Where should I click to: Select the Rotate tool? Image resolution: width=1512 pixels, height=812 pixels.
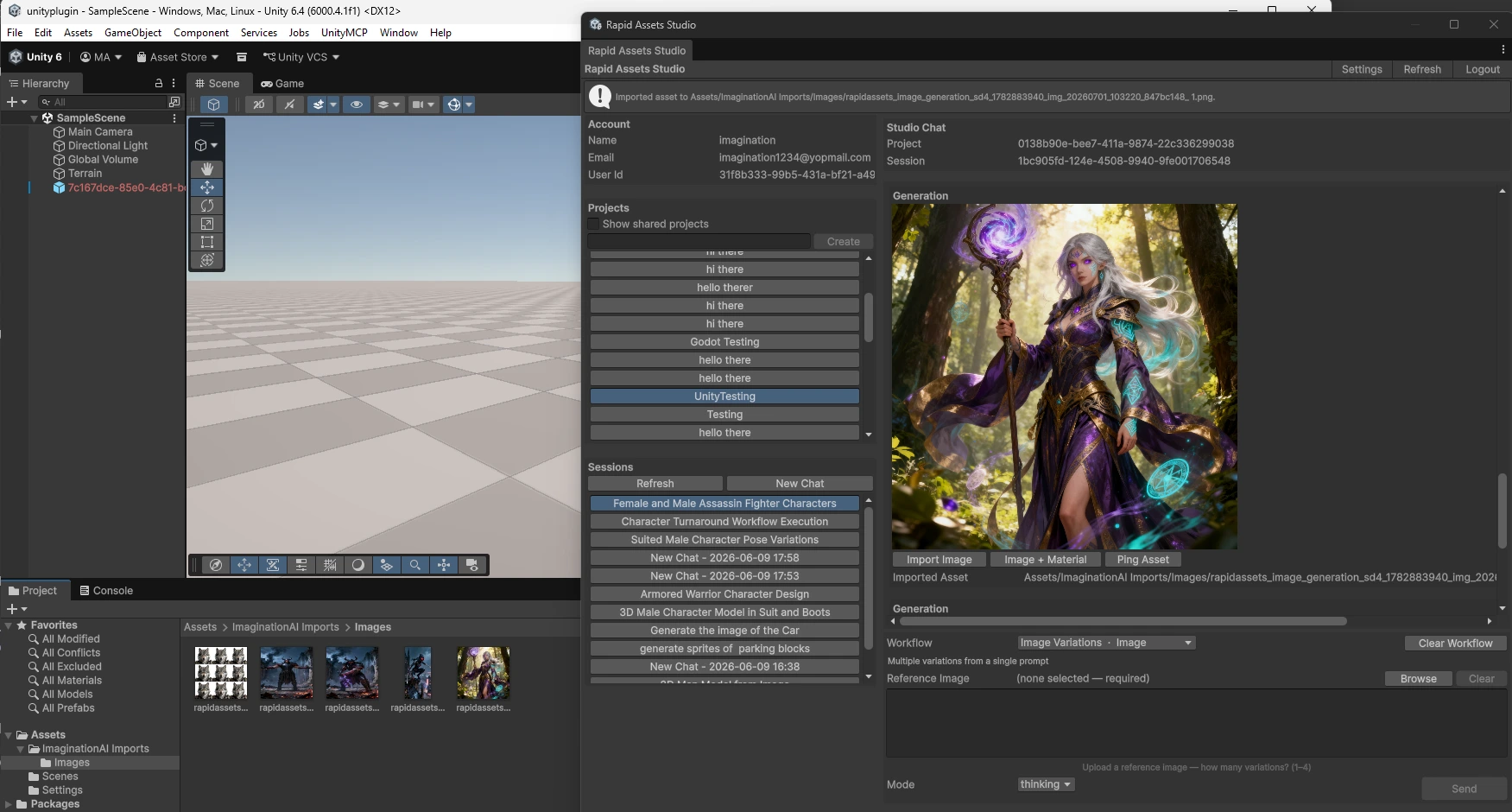point(207,206)
